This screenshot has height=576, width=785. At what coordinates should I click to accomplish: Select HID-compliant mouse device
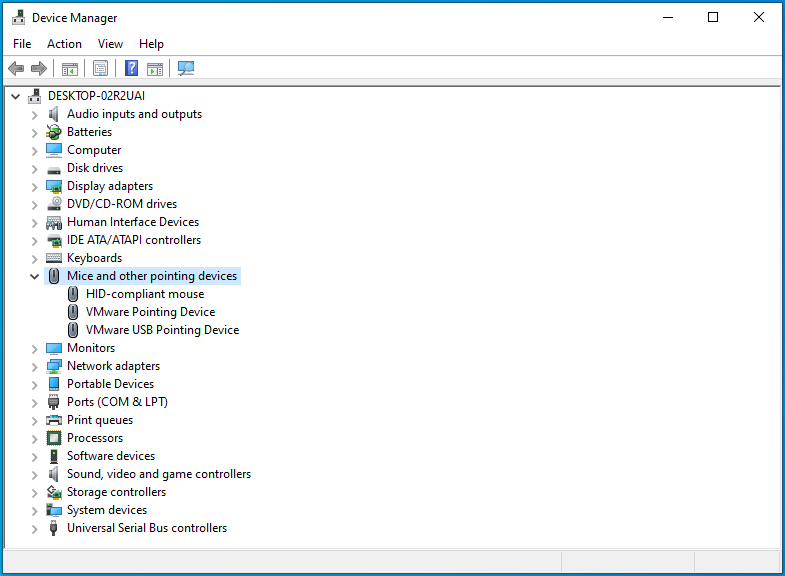[144, 294]
